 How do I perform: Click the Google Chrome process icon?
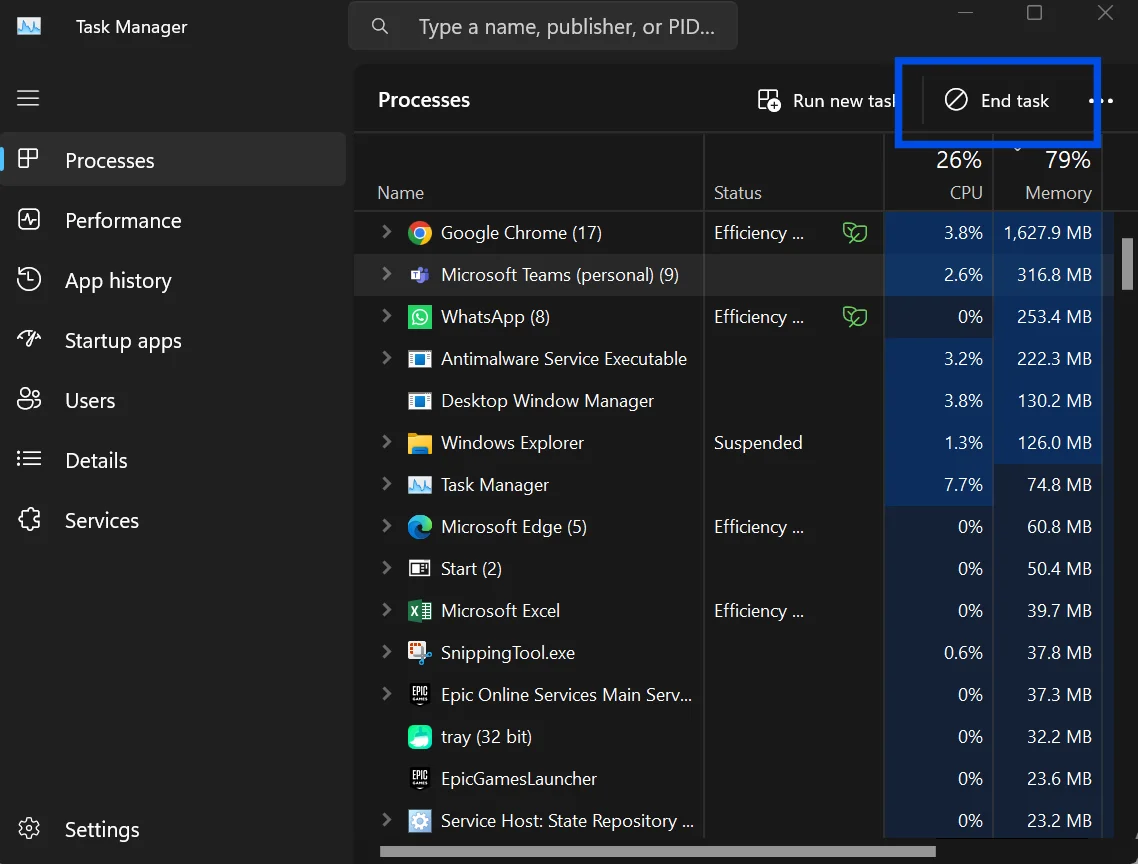pos(419,233)
